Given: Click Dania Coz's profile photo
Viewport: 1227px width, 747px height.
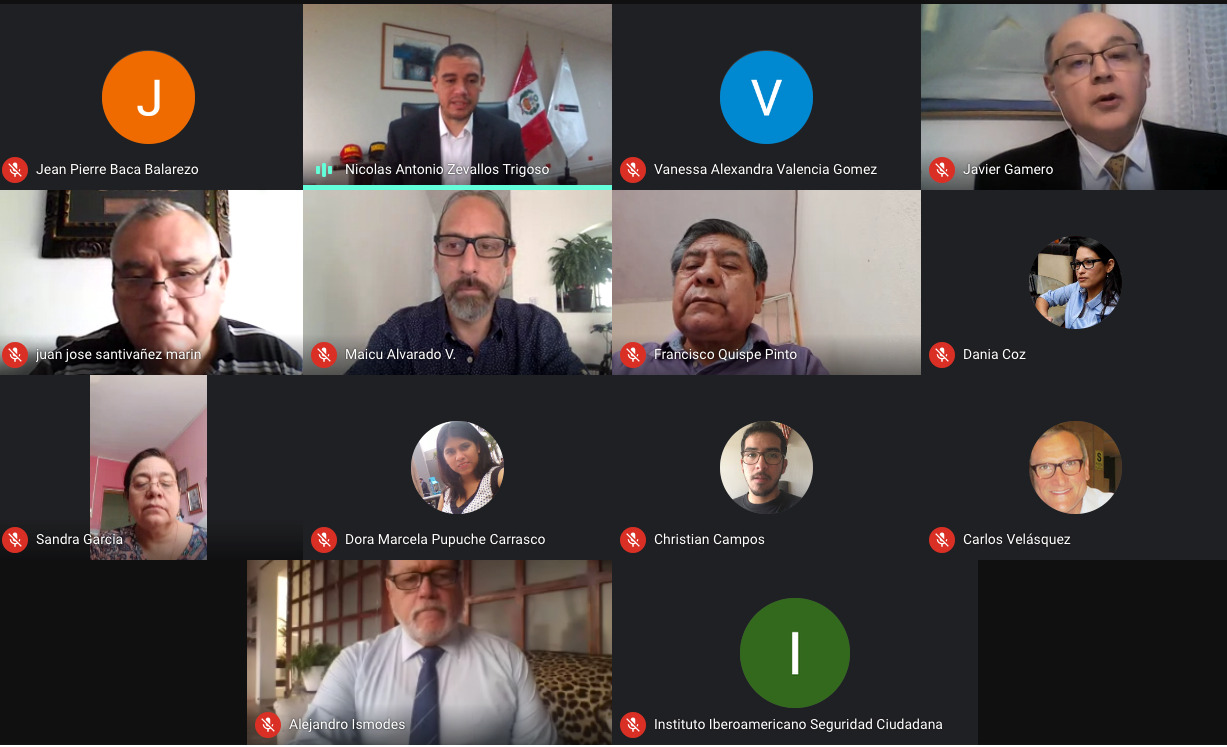Looking at the screenshot, I should 1075,282.
